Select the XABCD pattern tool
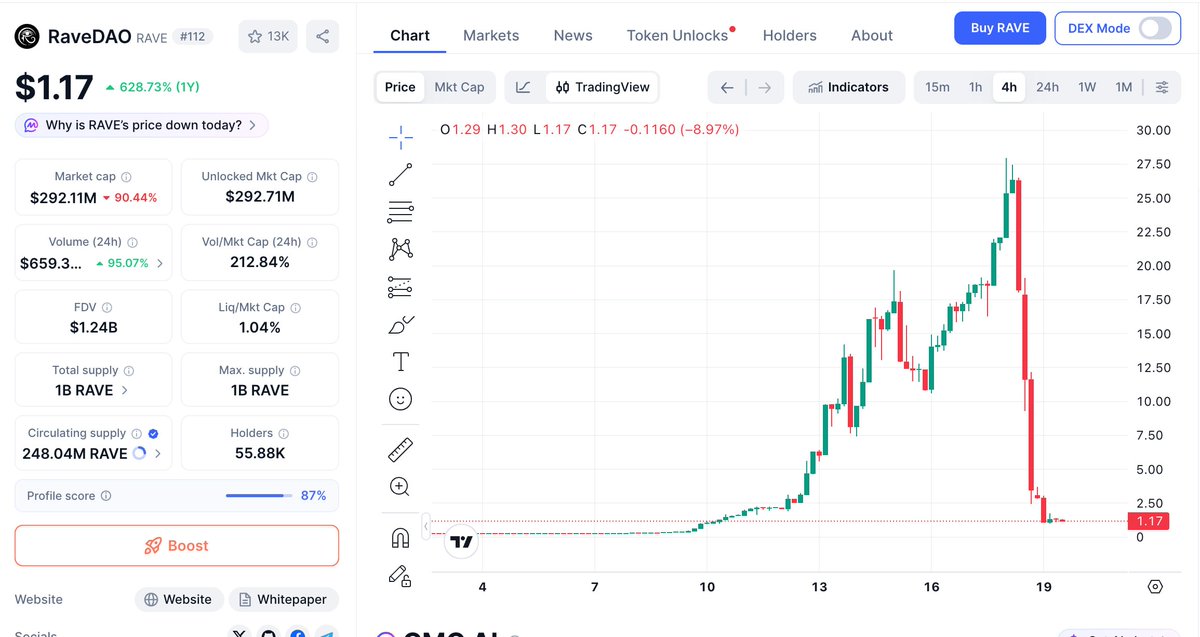Image resolution: width=1200 pixels, height=637 pixels. tap(401, 249)
